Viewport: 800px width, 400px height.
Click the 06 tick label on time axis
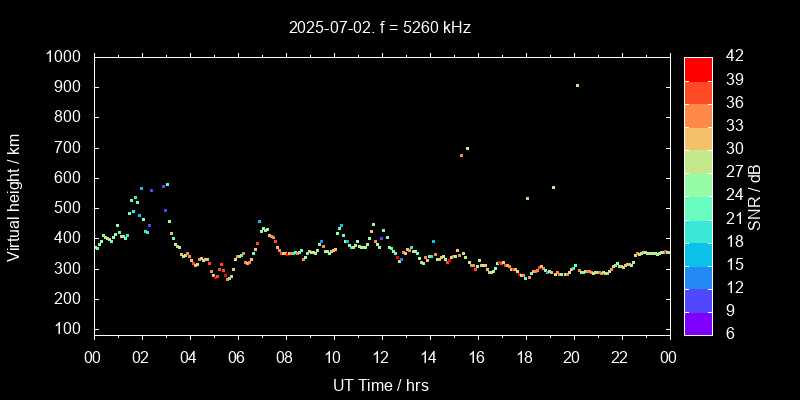click(237, 357)
